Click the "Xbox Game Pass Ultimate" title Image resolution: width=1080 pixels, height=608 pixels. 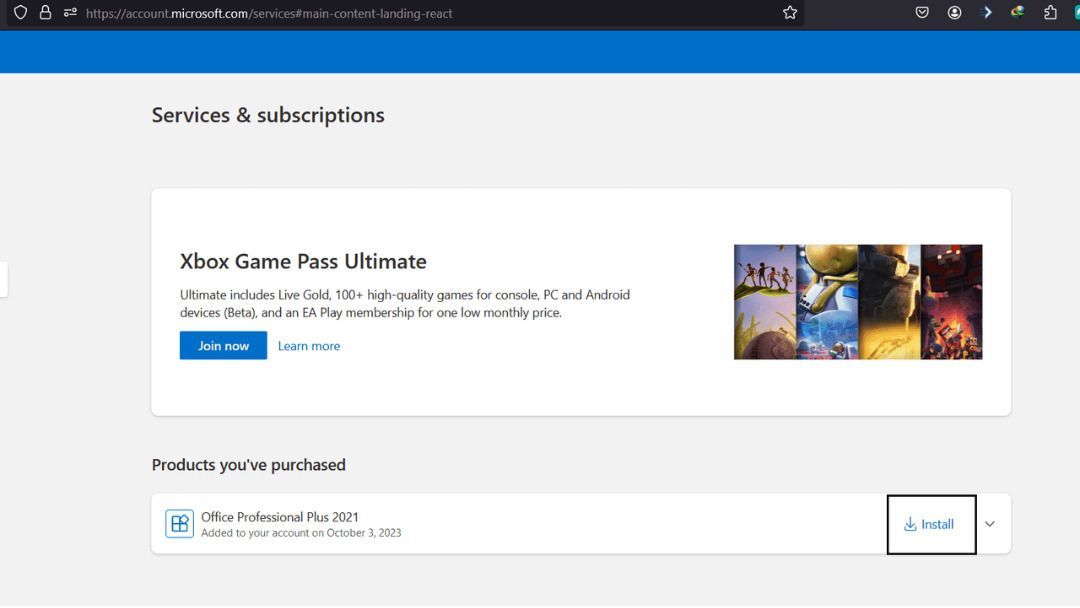pos(303,262)
